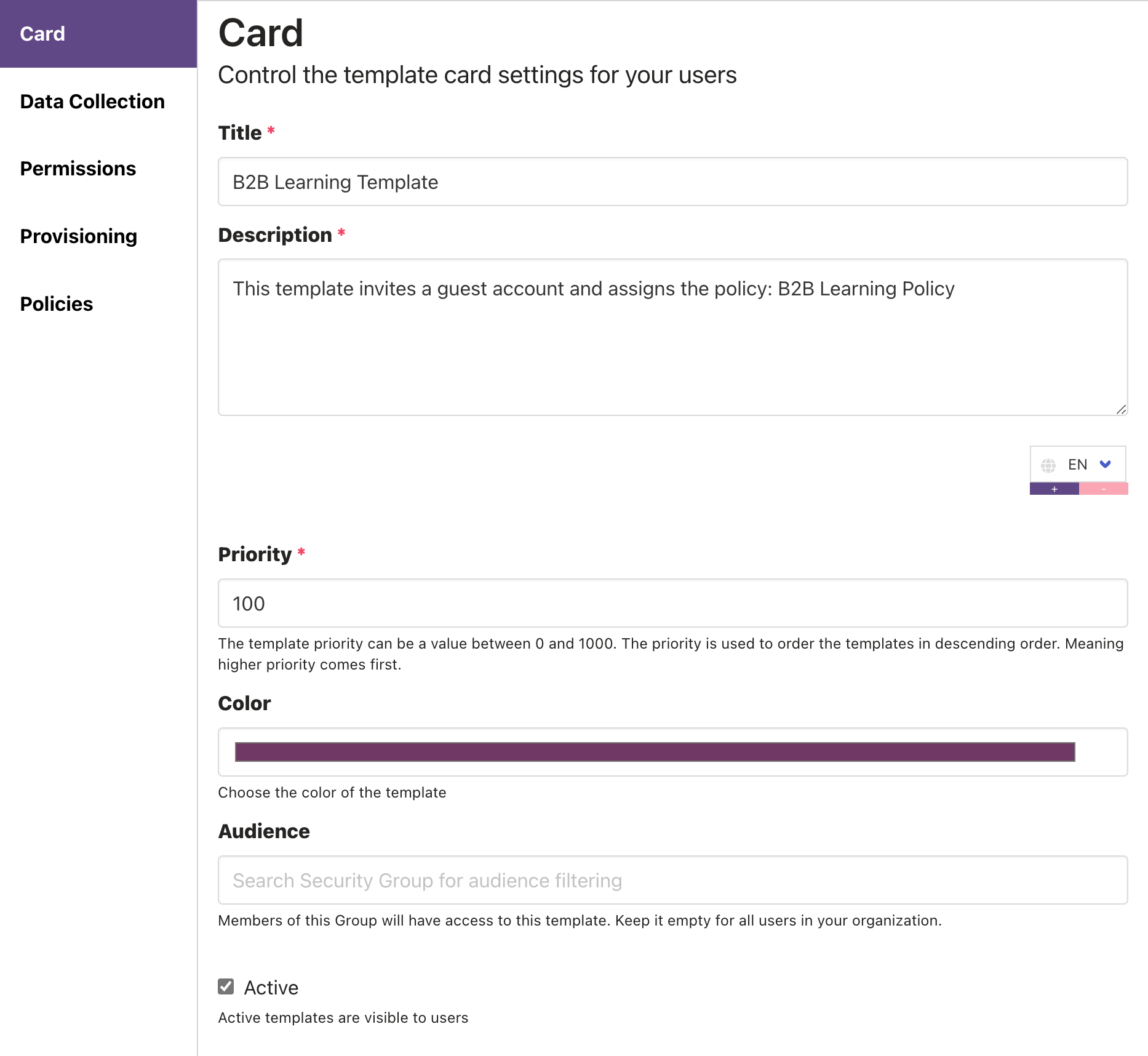Click the globe language icon

[x=1048, y=465]
